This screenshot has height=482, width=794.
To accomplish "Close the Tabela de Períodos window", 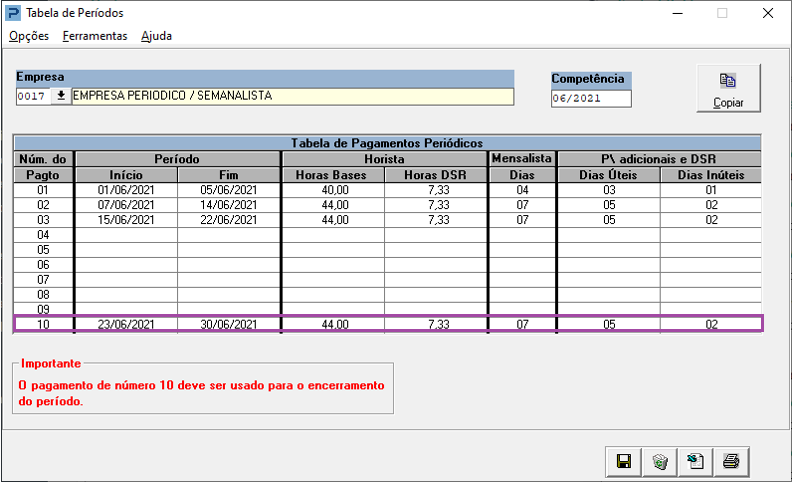I will 768,14.
